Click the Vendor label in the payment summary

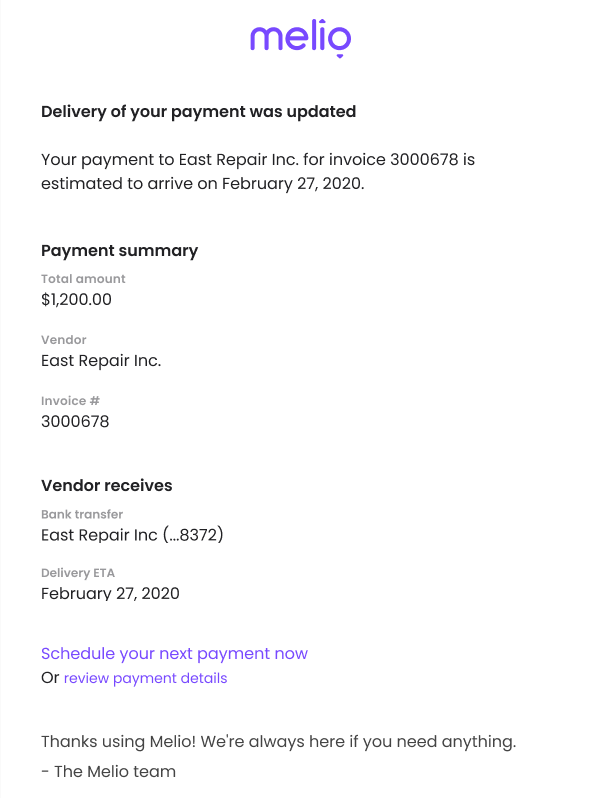64,340
